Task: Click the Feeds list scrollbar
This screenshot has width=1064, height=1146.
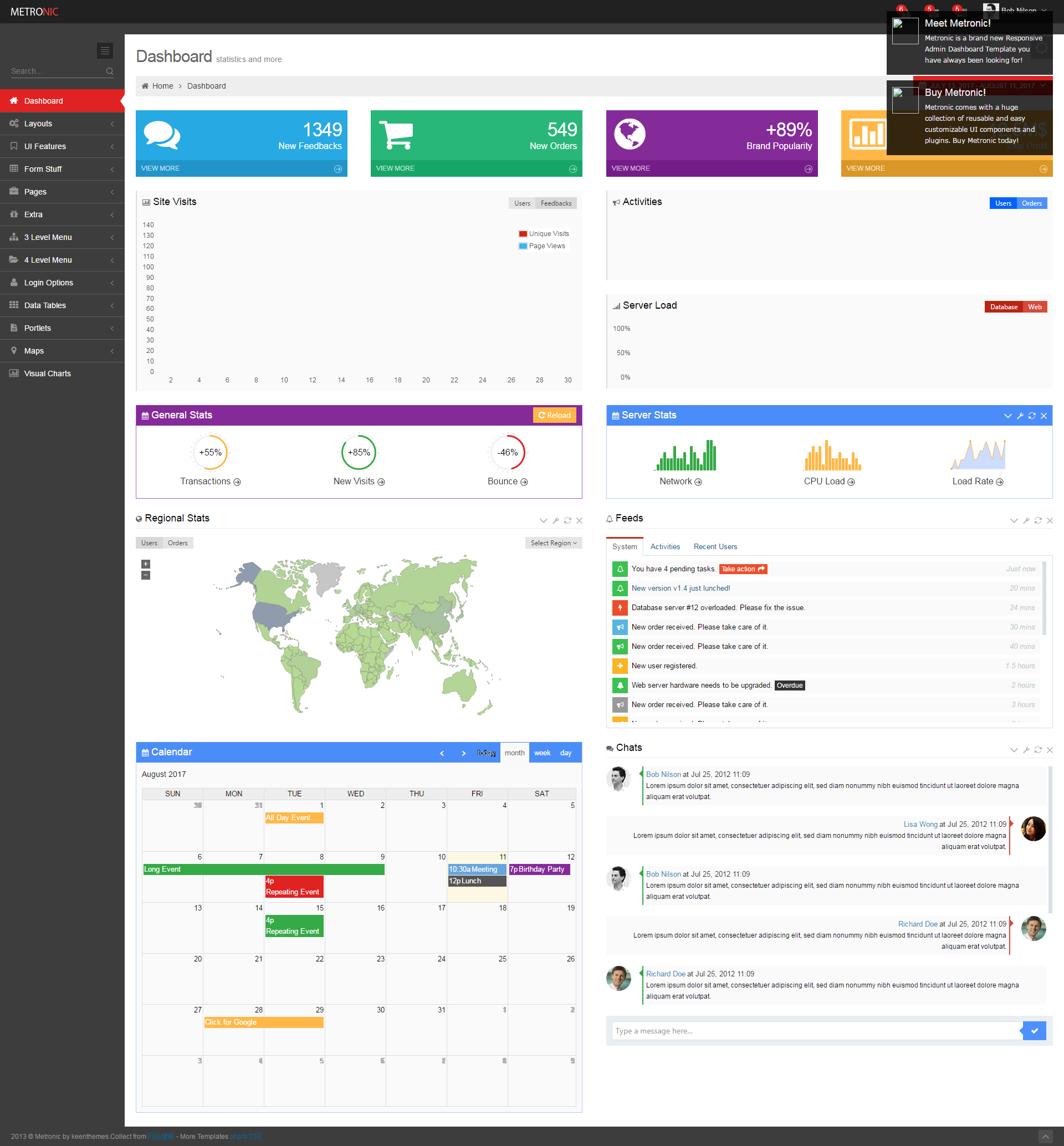Action: click(x=1045, y=599)
